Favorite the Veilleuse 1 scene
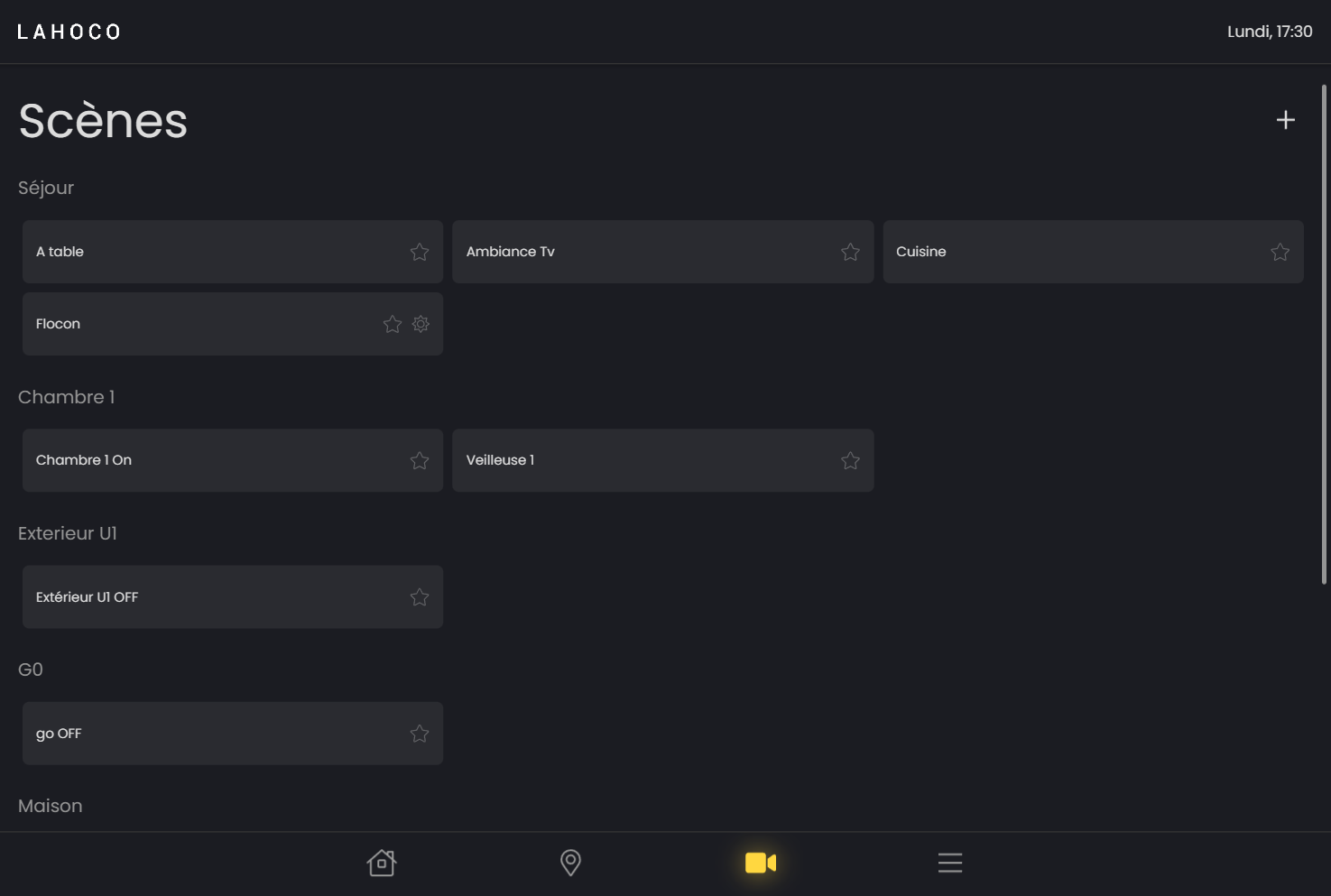This screenshot has width=1331, height=896. [x=850, y=461]
